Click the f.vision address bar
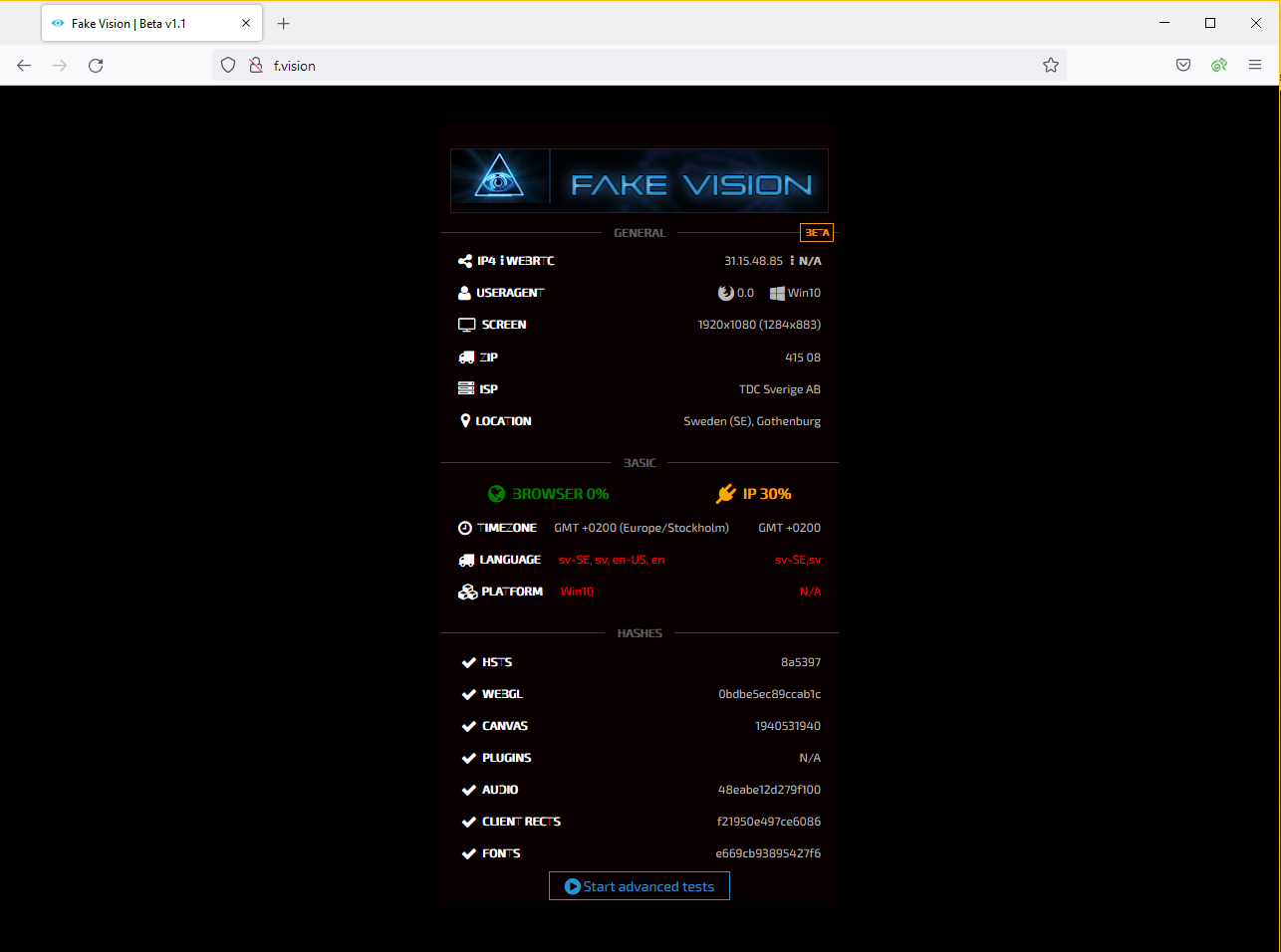 pos(638,66)
